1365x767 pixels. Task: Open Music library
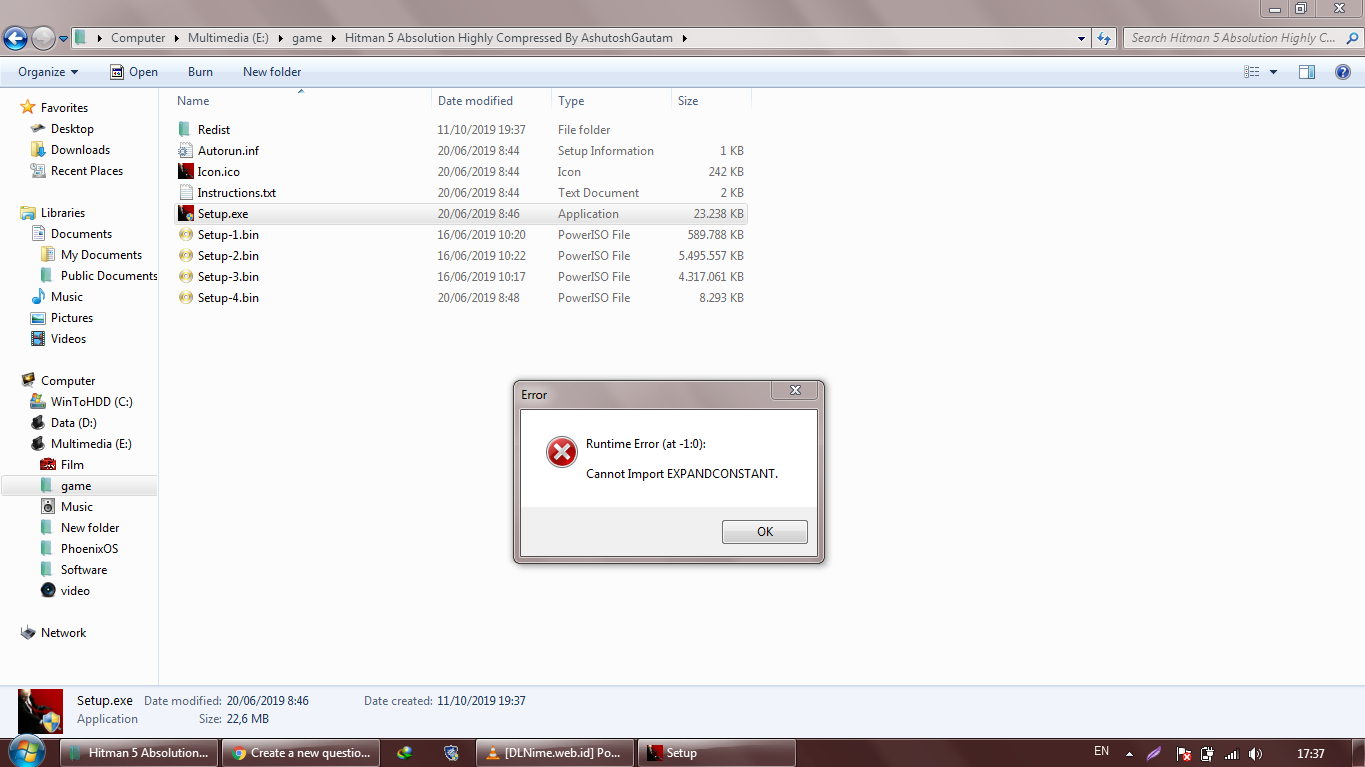67,297
